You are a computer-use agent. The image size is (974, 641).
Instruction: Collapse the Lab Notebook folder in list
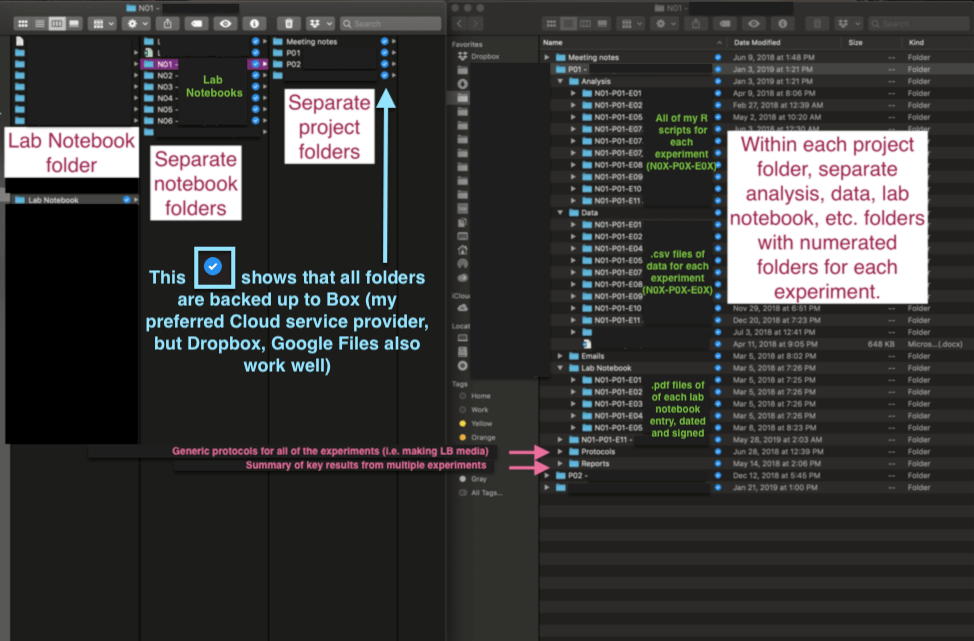560,368
